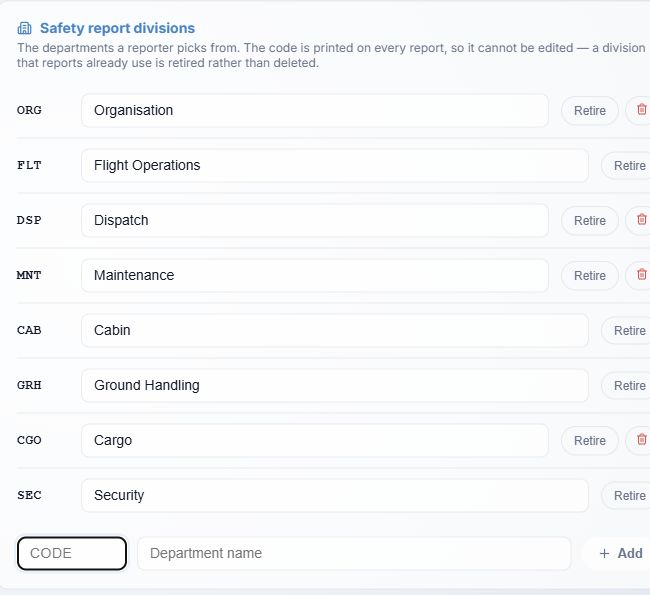650x595 pixels.
Task: Click the FLT division code
Action: pyautogui.click(x=29, y=165)
